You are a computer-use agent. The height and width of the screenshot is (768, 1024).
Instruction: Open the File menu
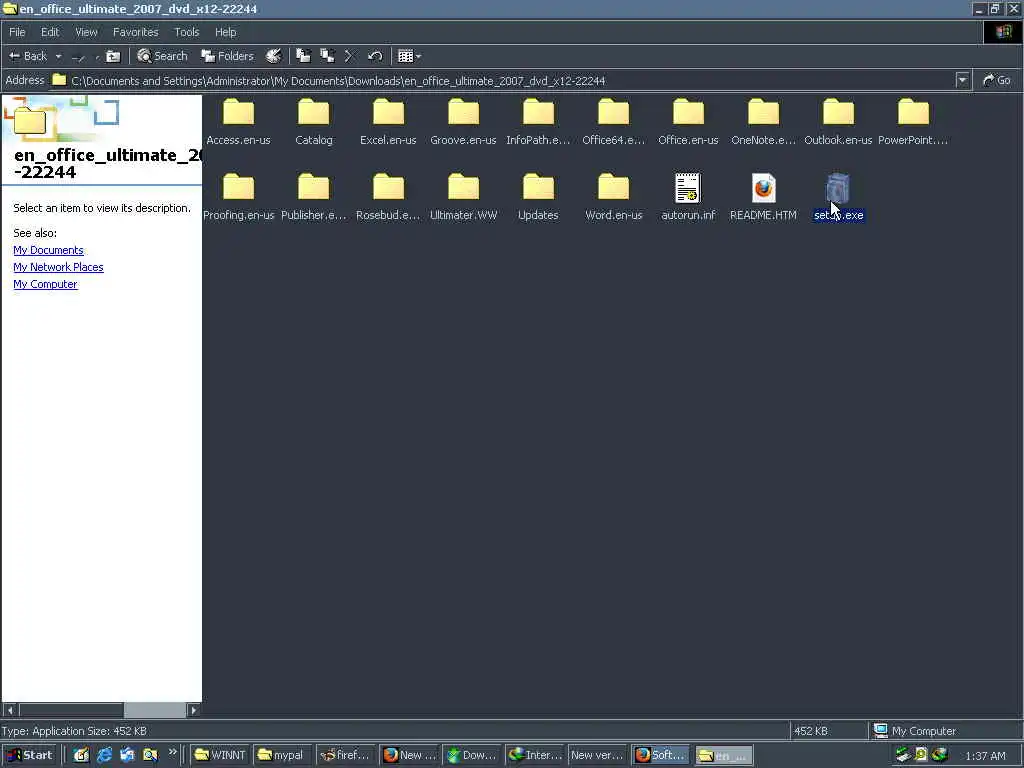point(17,32)
